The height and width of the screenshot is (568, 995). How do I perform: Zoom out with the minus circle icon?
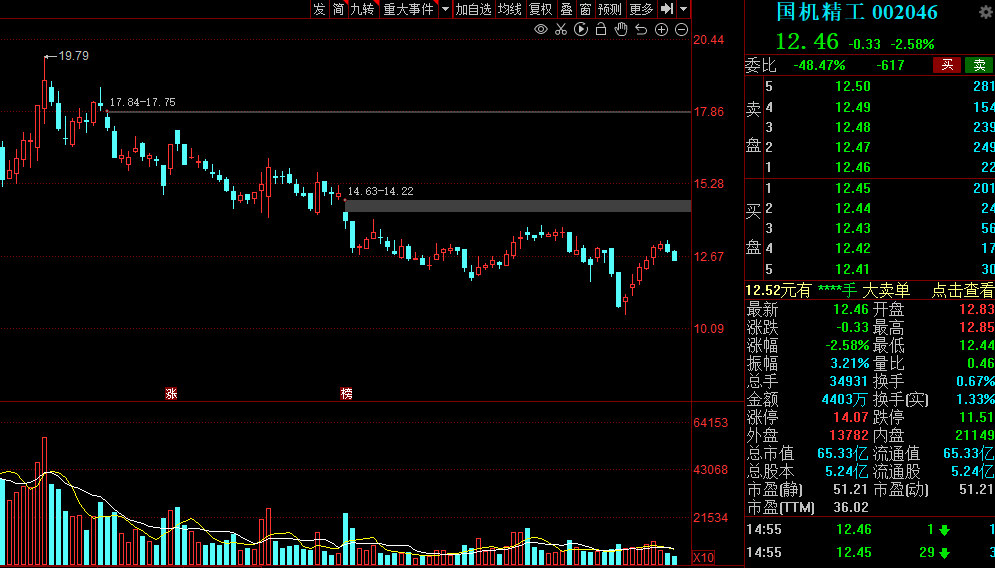681,30
